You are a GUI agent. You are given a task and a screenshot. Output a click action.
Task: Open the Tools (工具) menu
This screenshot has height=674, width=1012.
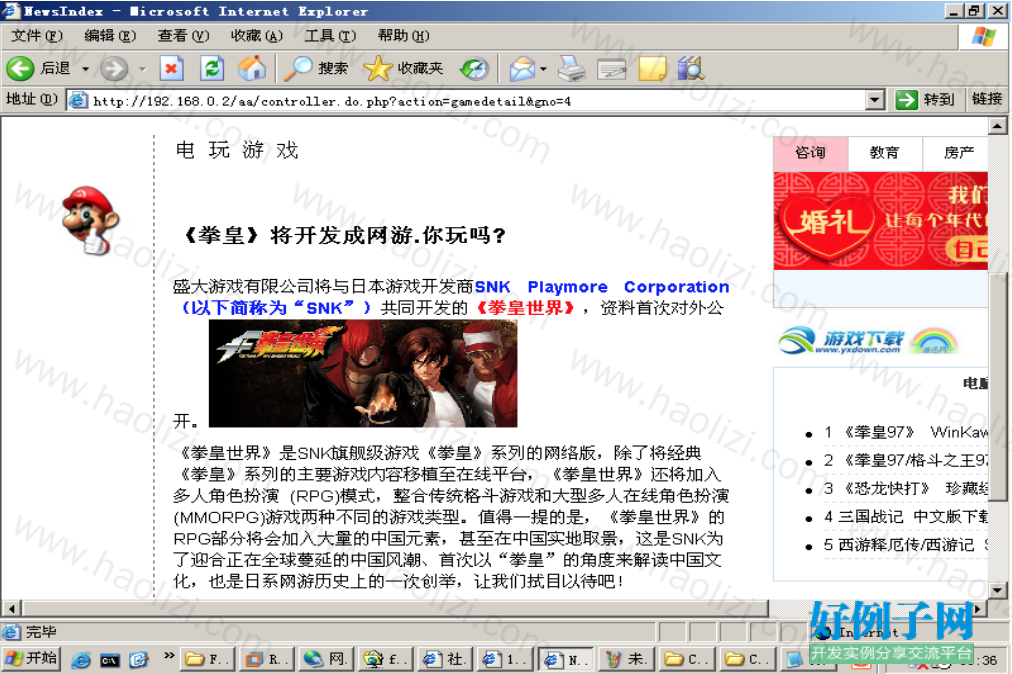point(330,36)
